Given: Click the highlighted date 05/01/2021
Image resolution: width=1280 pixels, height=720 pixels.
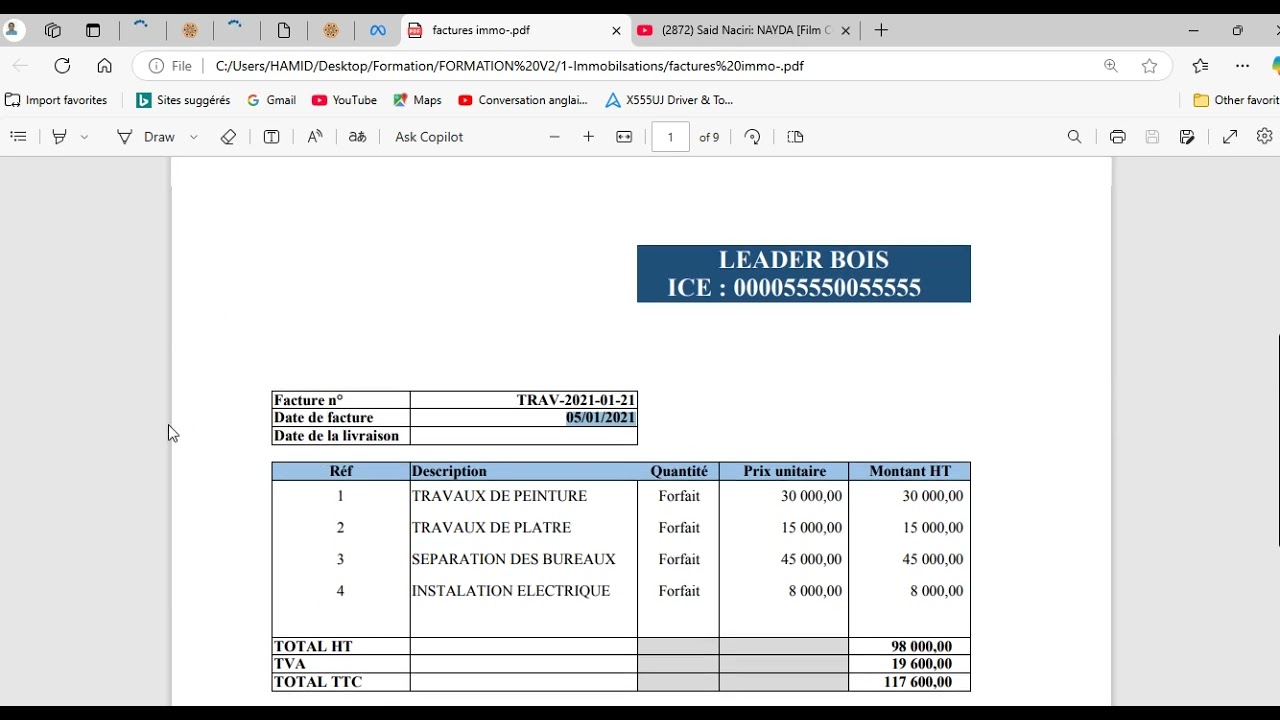Looking at the screenshot, I should [601, 418].
